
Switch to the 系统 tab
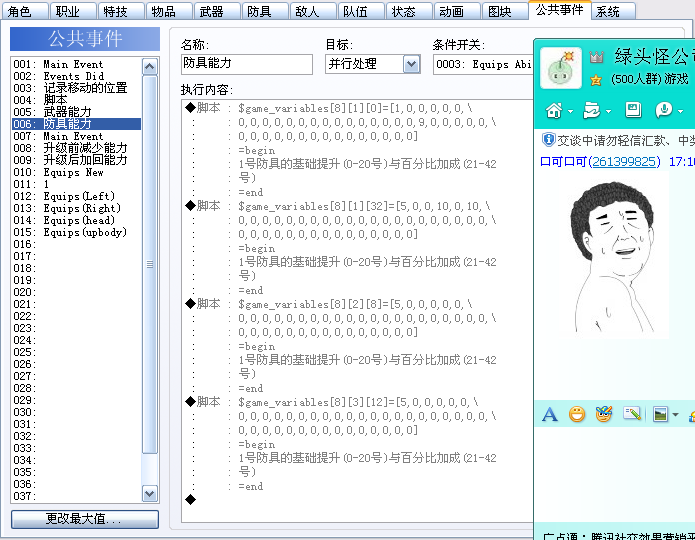(613, 11)
